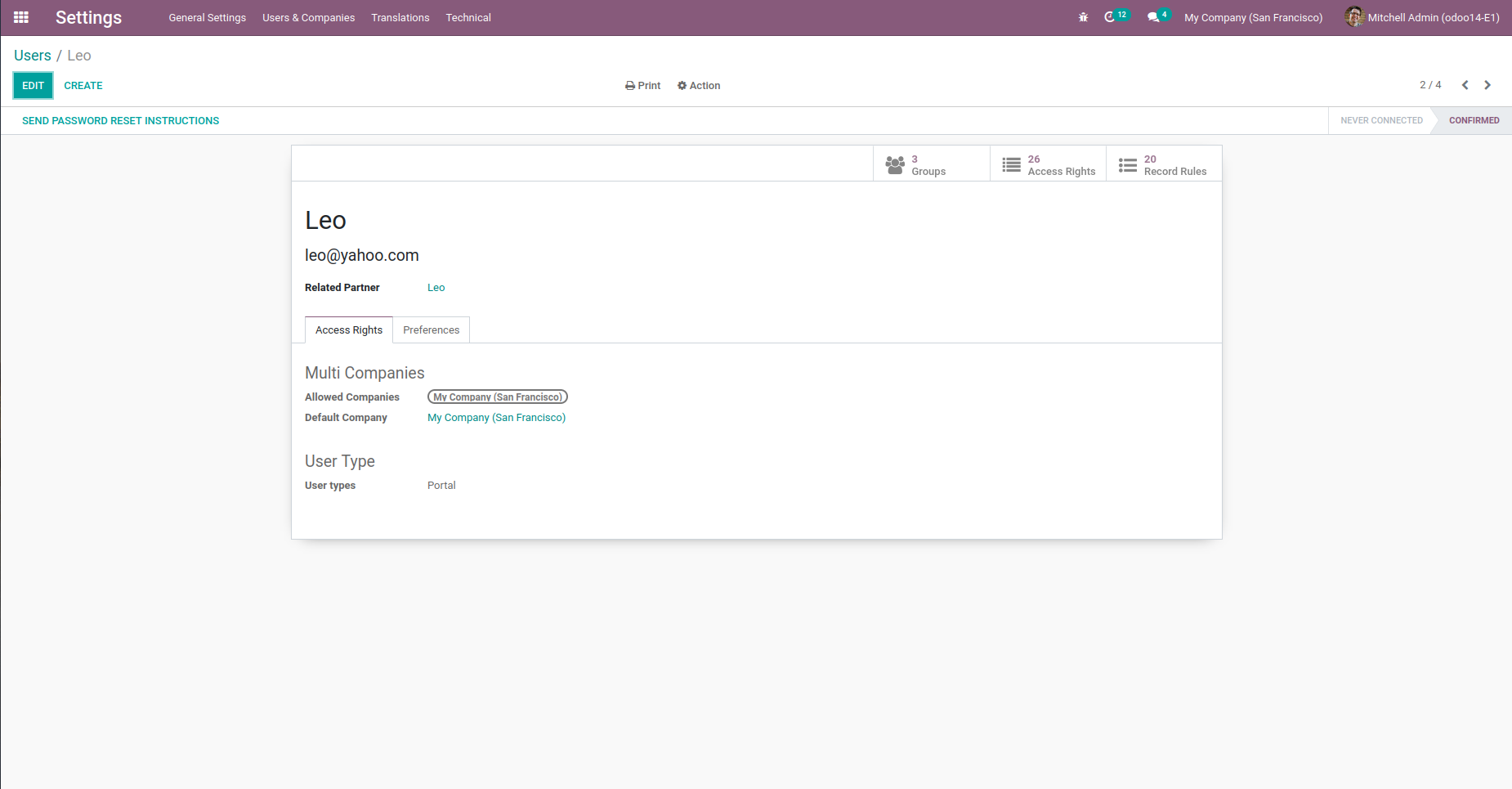
Task: Click Mitchell Admin avatar picture
Action: click(1354, 16)
